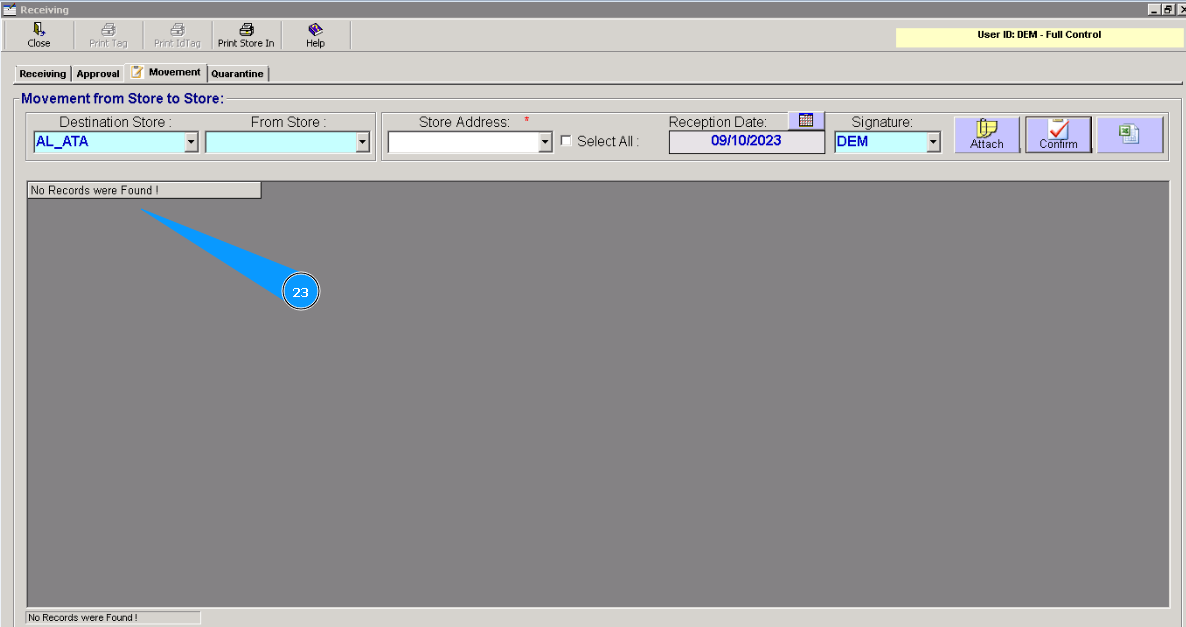Image resolution: width=1186 pixels, height=627 pixels.
Task: Select the Movement tab
Action: pyautogui.click(x=166, y=72)
